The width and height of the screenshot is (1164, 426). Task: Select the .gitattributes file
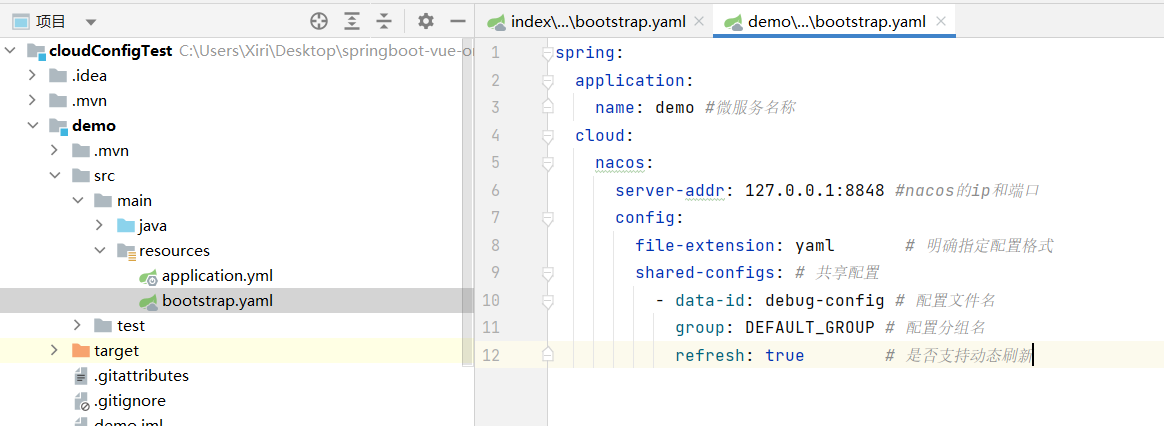pyautogui.click(x=141, y=376)
